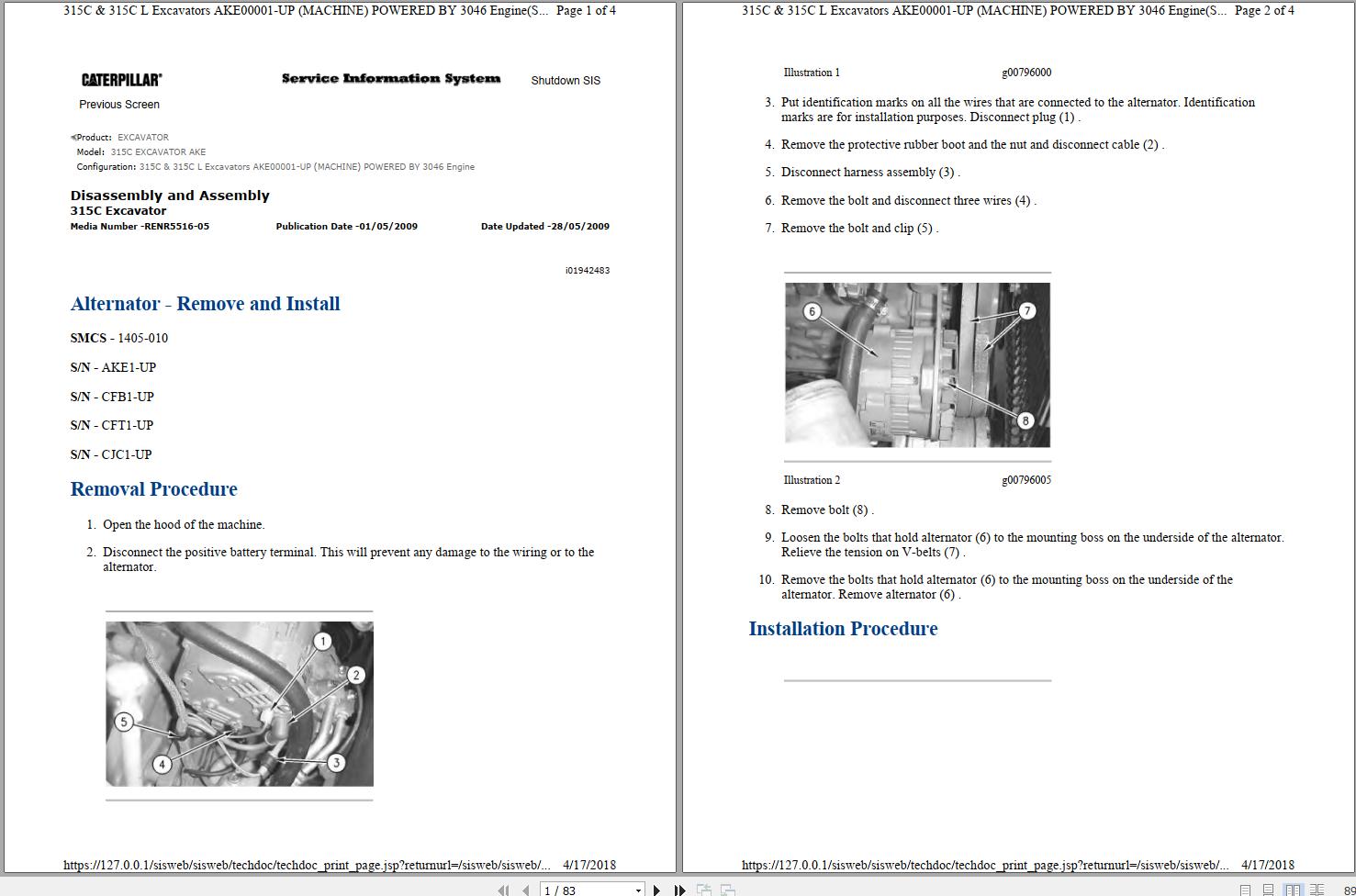Expand the Previous Screen navigation option
Image resolution: width=1356 pixels, height=896 pixels.
pyautogui.click(x=119, y=104)
